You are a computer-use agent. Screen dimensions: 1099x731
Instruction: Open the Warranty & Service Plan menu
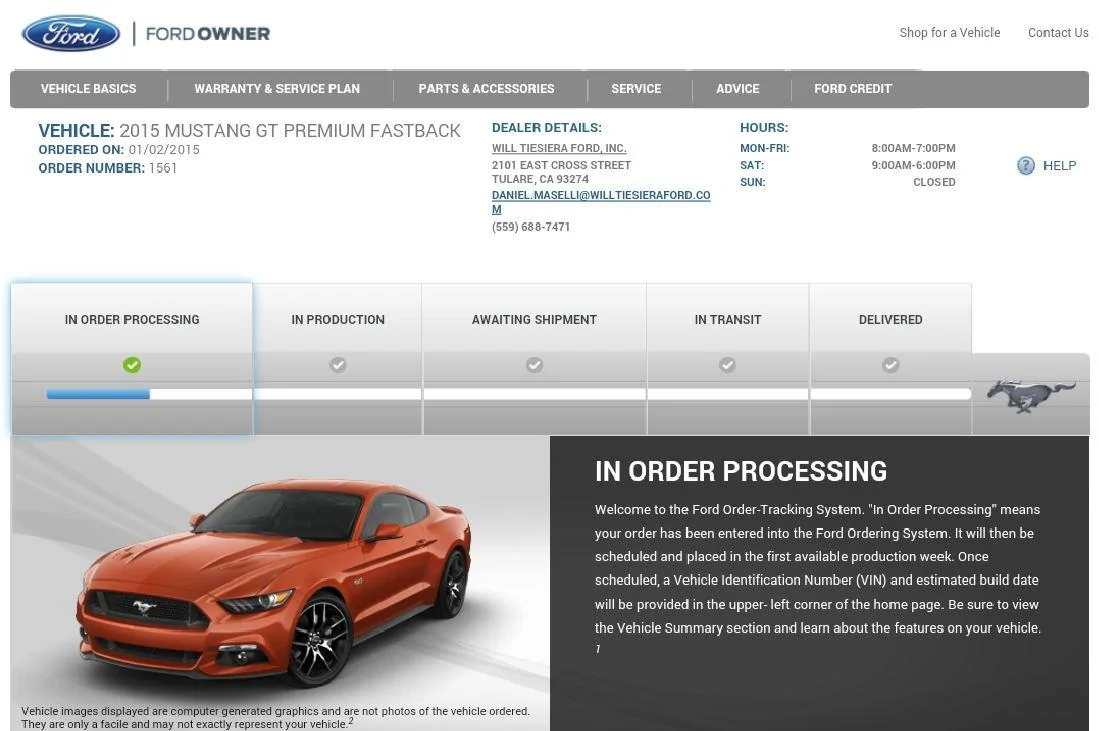click(277, 89)
